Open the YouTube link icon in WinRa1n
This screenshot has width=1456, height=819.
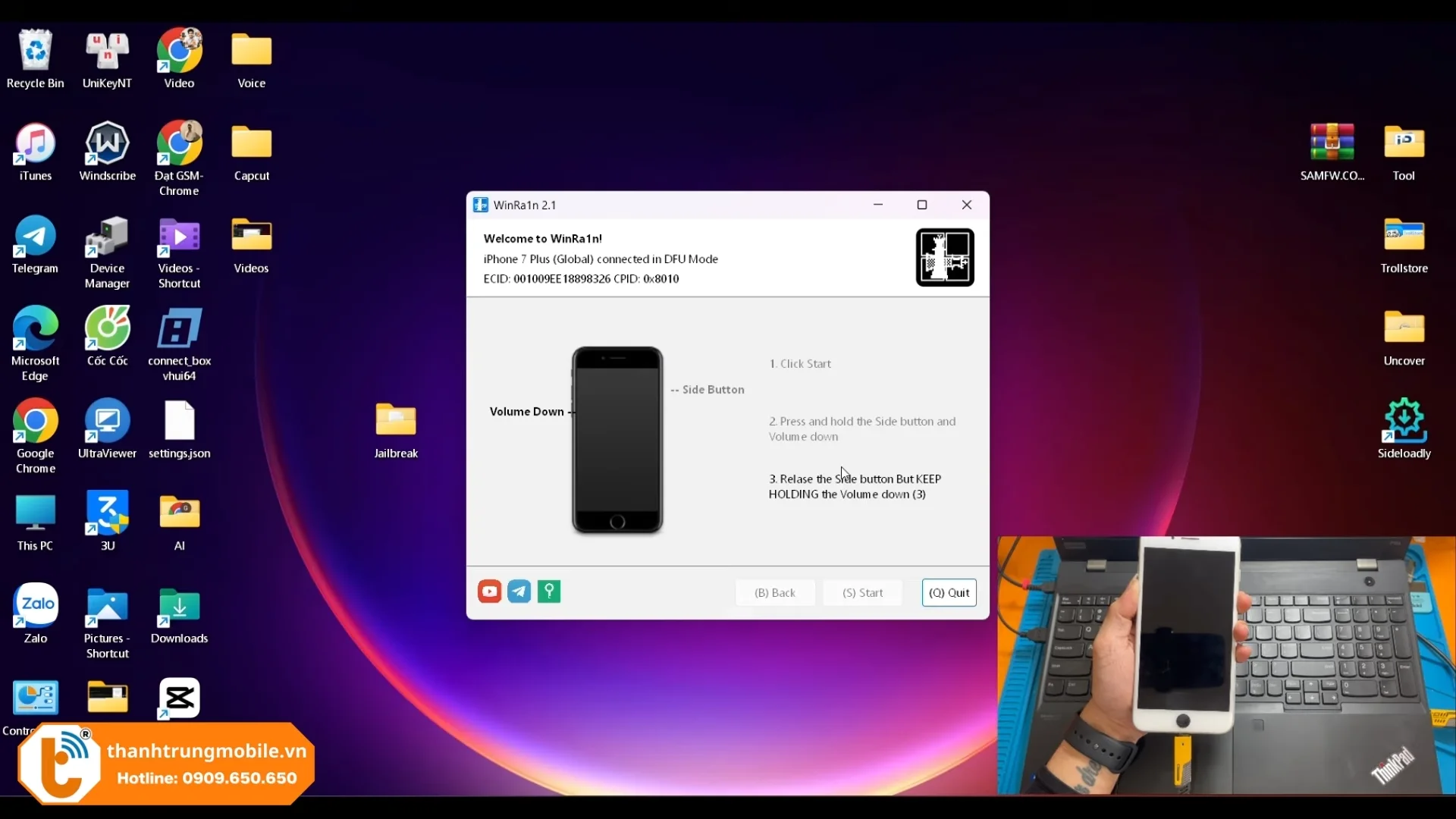(489, 591)
